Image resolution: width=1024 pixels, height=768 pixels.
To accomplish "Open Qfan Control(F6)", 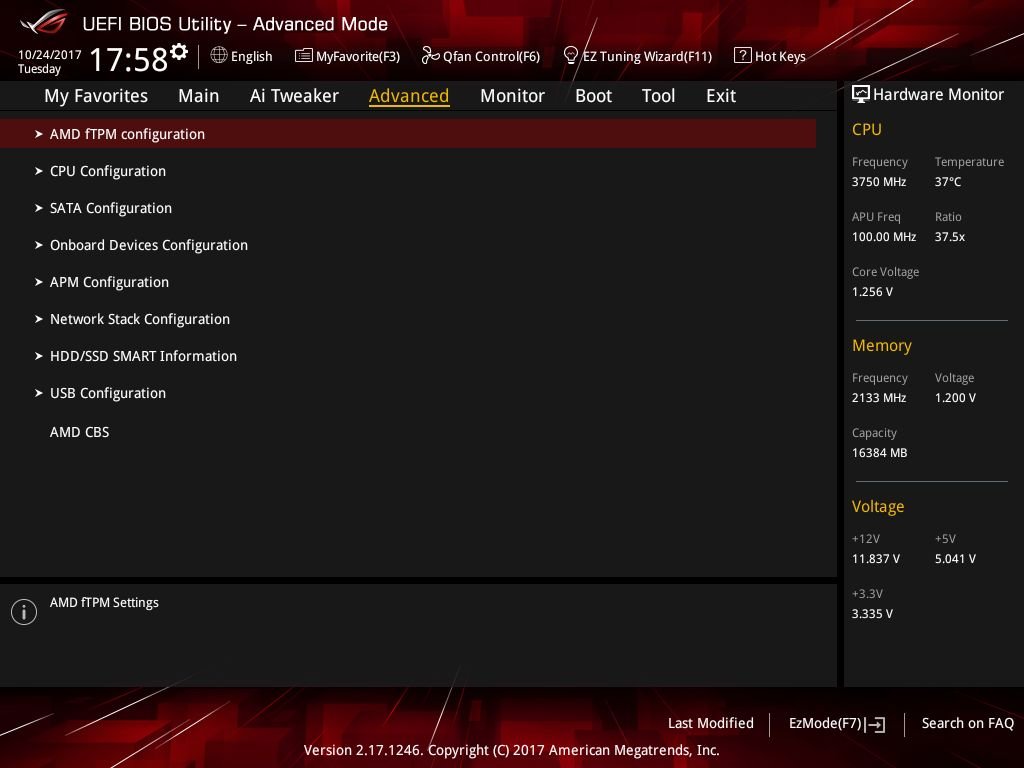I will tap(481, 56).
